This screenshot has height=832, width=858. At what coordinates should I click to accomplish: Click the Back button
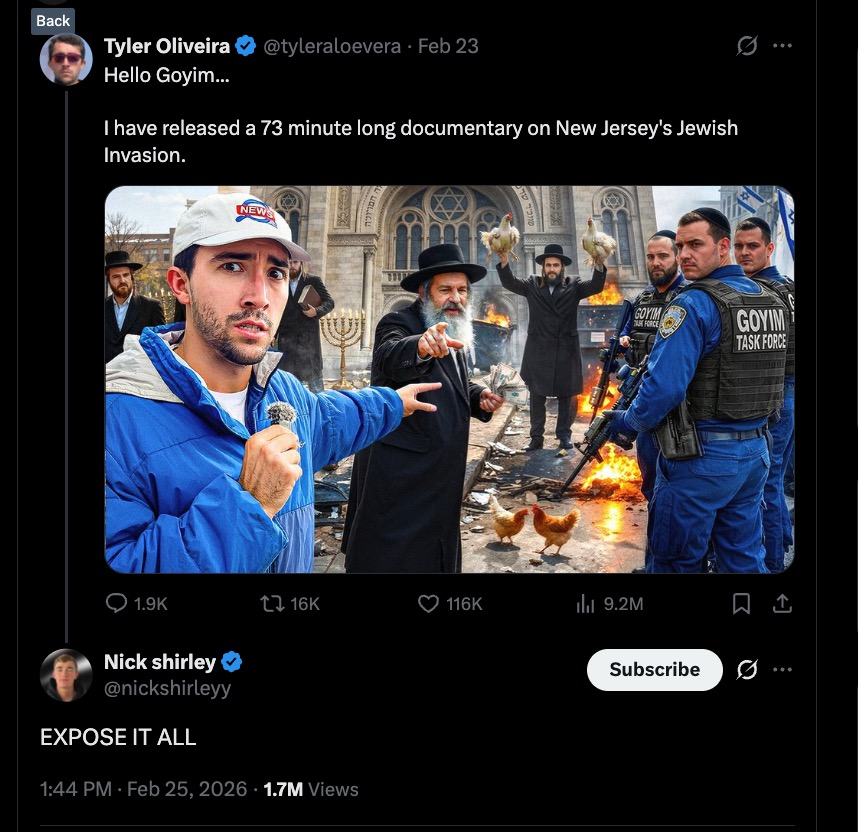(x=53, y=21)
